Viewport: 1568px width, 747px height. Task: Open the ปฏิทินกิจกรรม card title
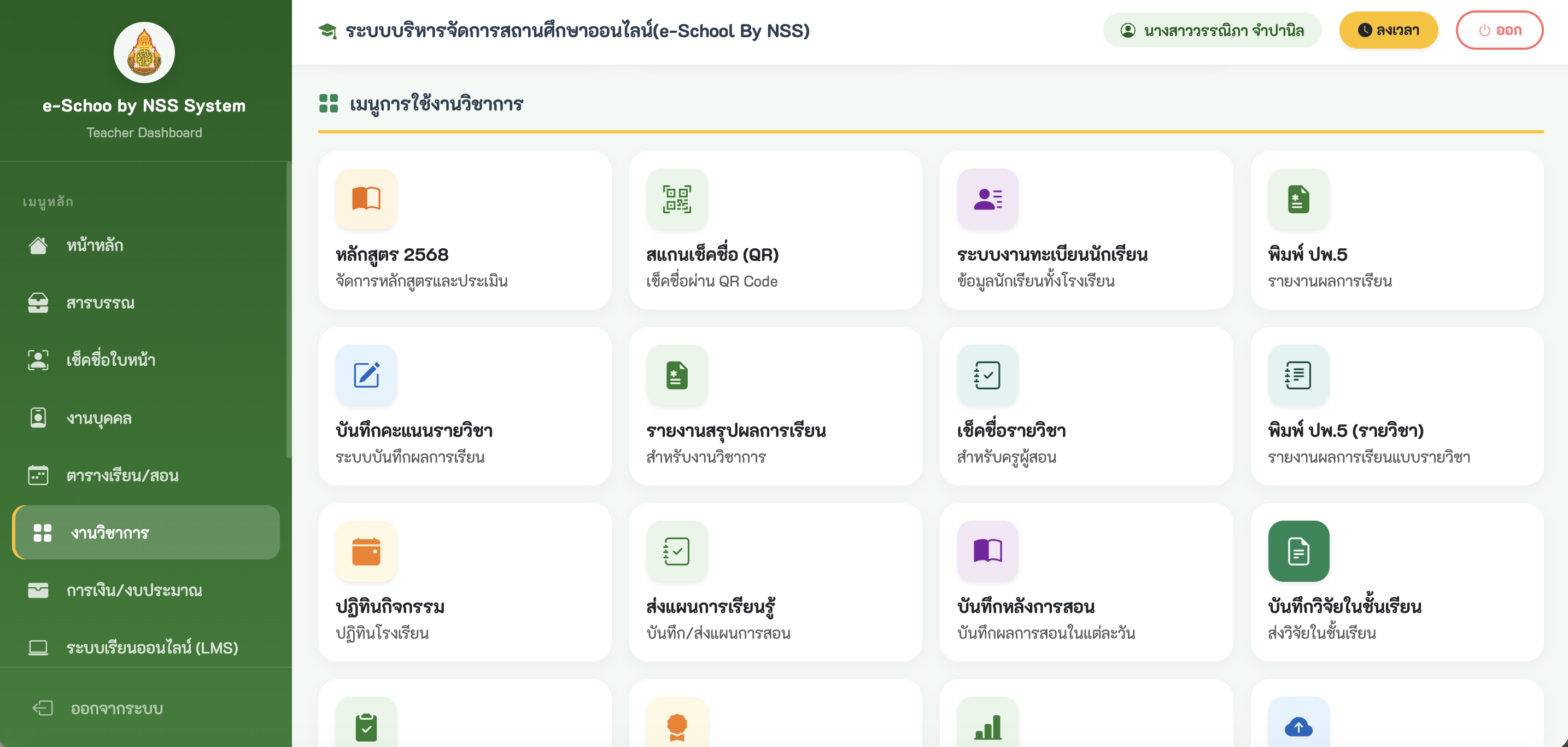(x=390, y=606)
